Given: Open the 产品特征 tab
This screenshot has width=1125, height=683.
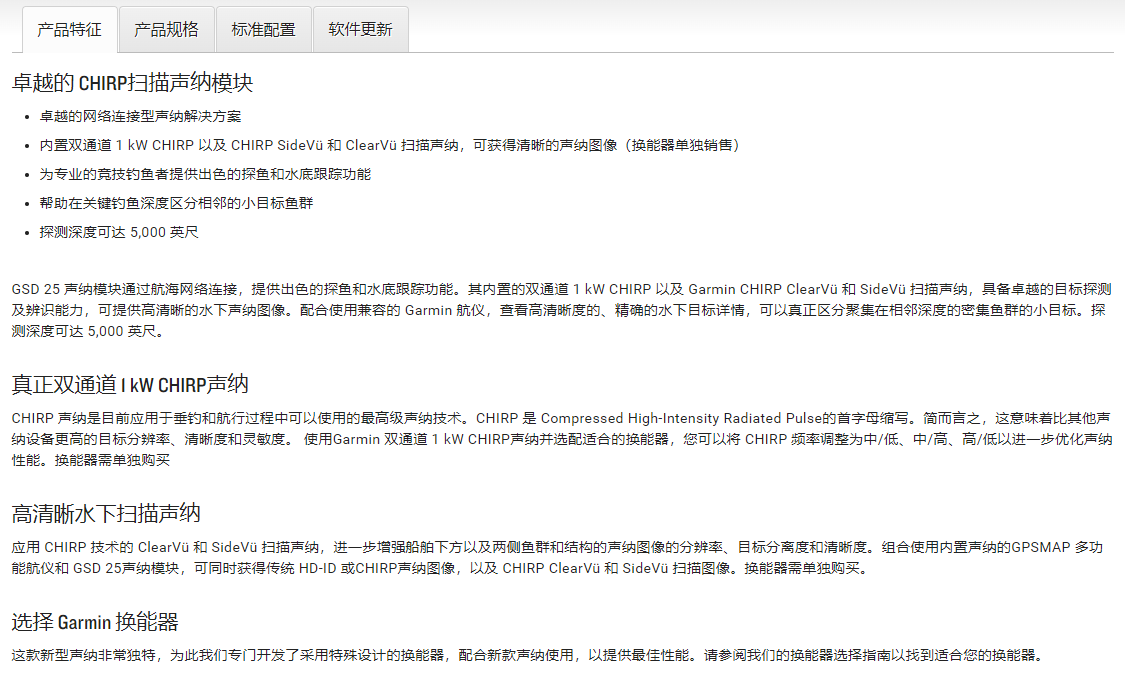Looking at the screenshot, I should [x=70, y=29].
